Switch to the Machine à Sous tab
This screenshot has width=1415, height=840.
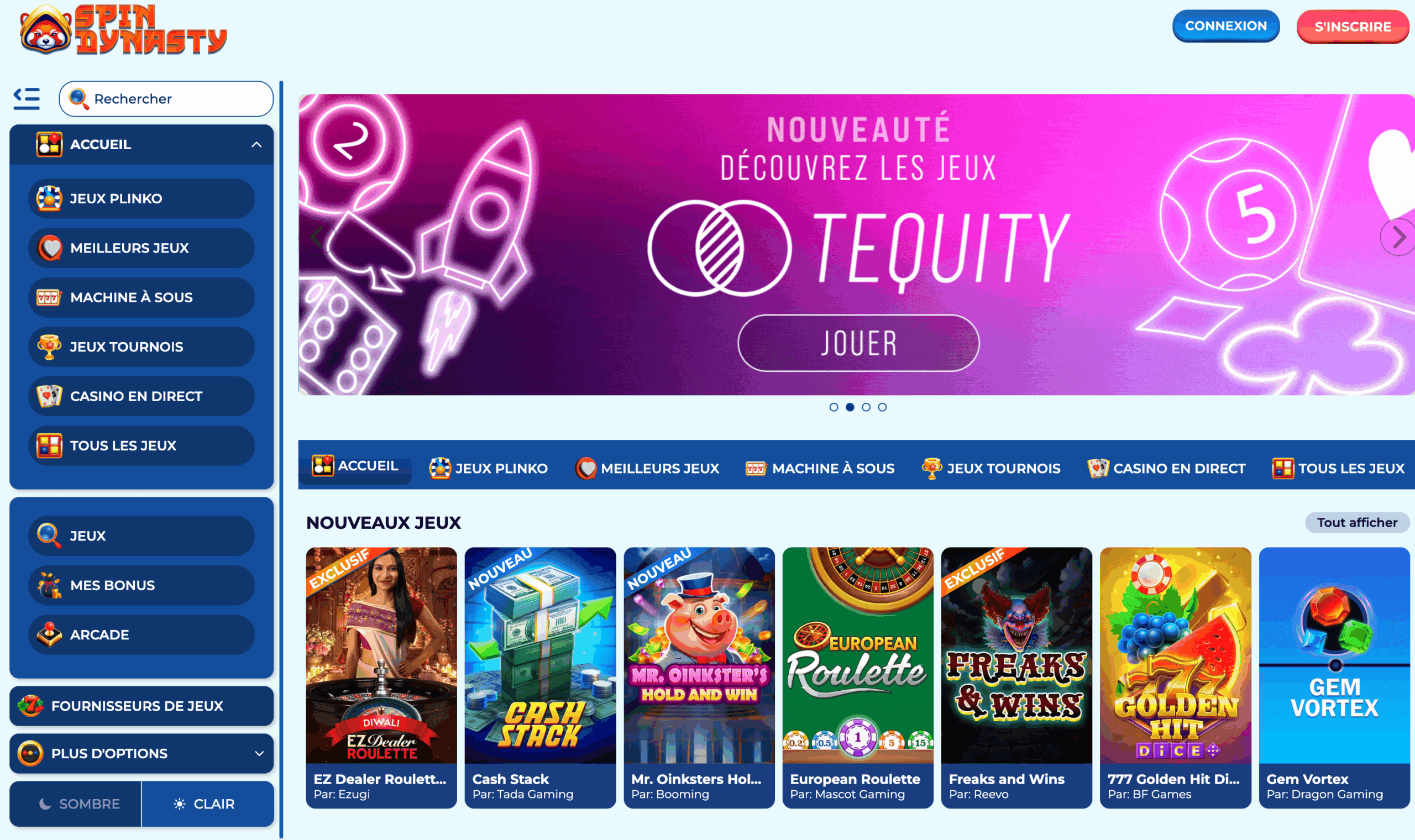coord(820,469)
